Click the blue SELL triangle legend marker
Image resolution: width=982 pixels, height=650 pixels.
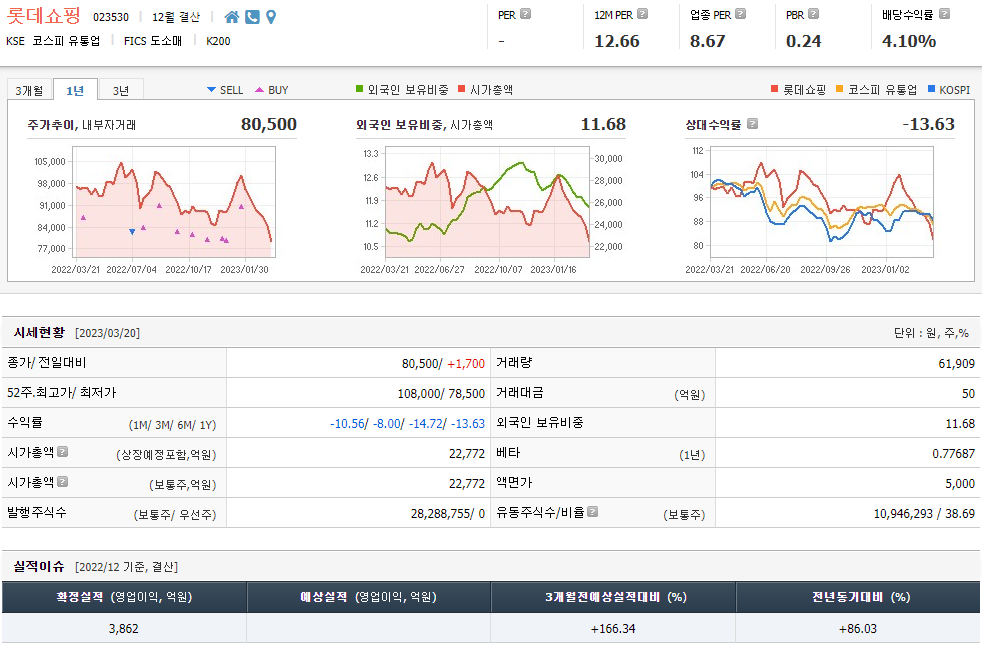212,90
